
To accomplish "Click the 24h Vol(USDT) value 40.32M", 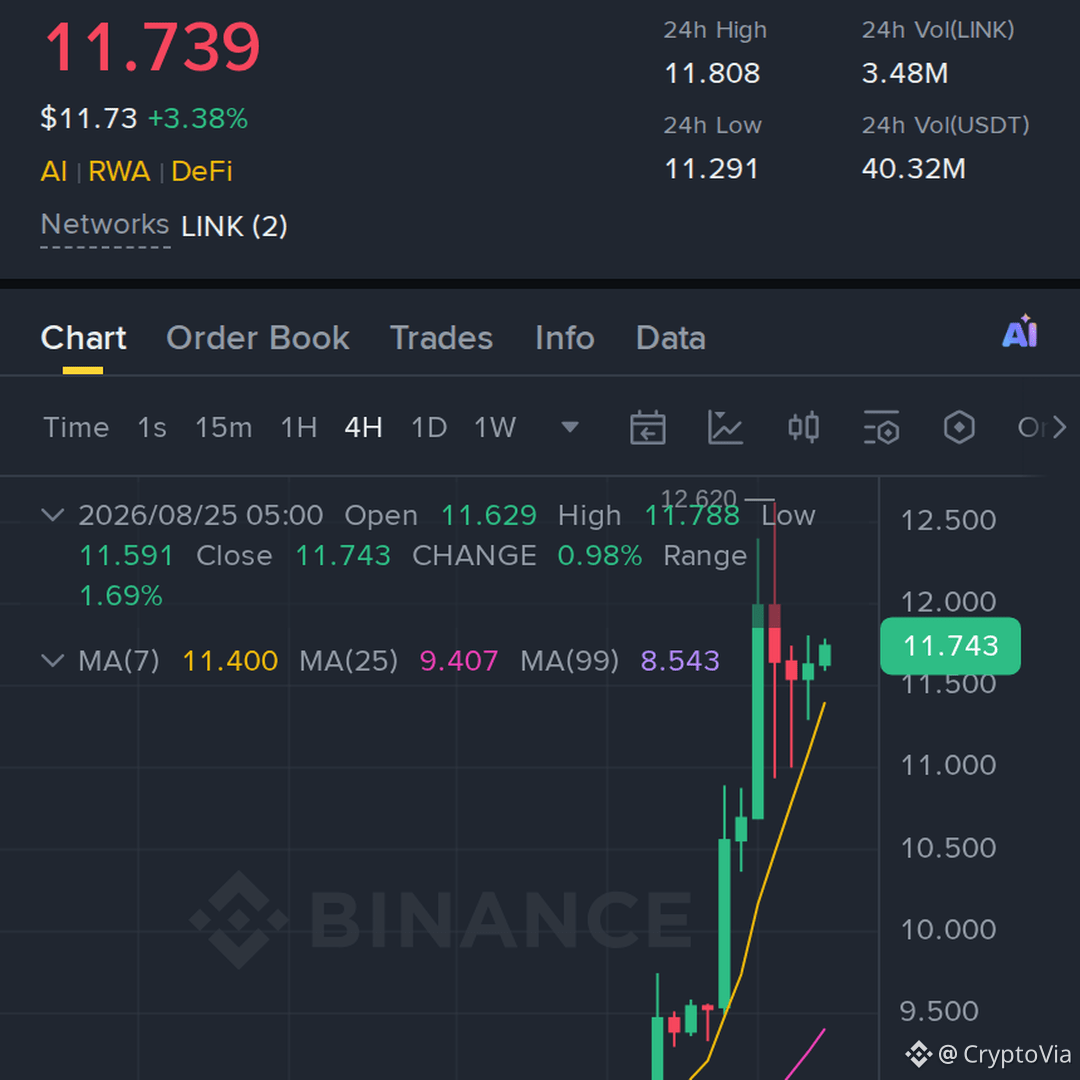I will pyautogui.click(x=914, y=169).
